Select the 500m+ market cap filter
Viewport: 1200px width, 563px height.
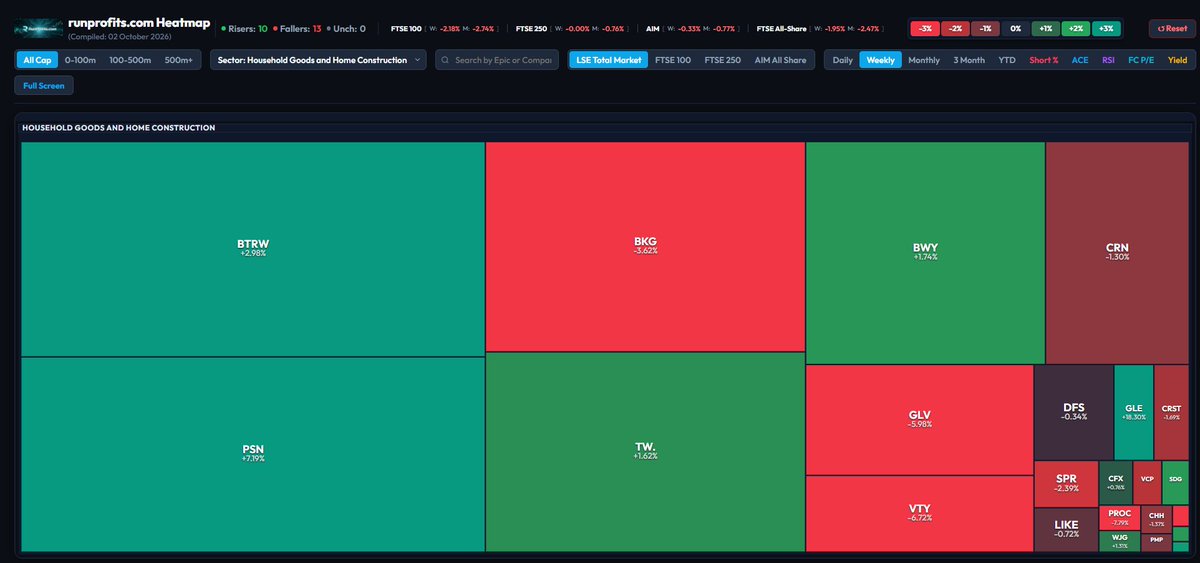pos(179,60)
